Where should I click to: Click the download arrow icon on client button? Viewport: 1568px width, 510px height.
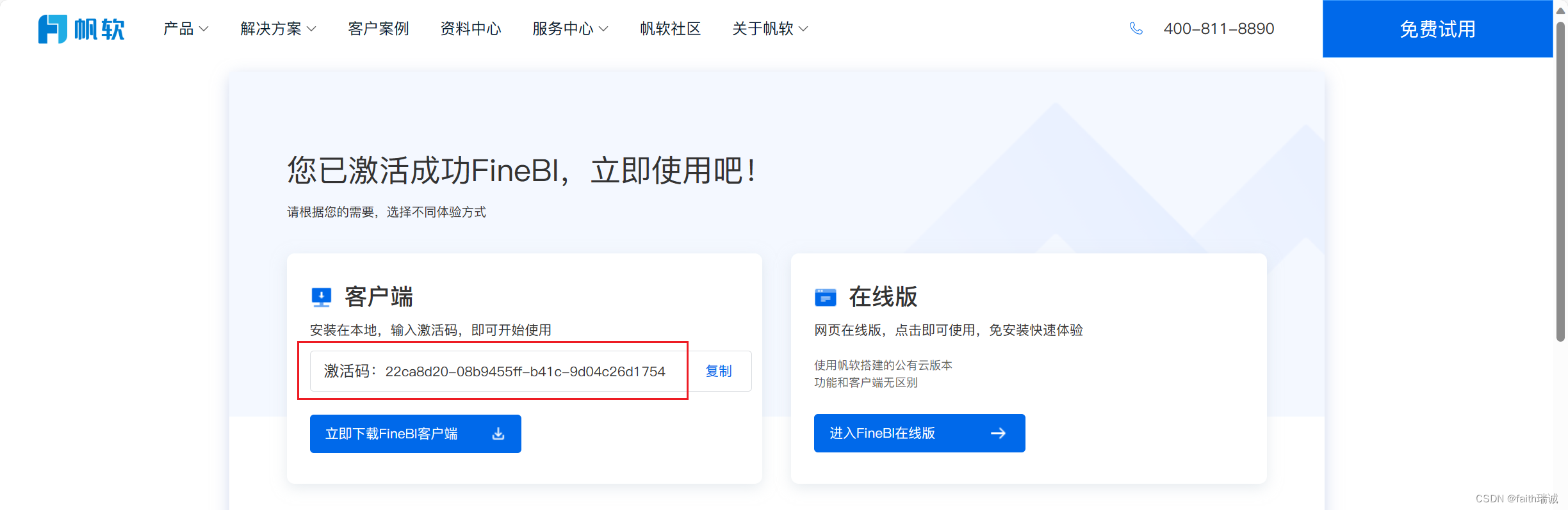(x=498, y=434)
